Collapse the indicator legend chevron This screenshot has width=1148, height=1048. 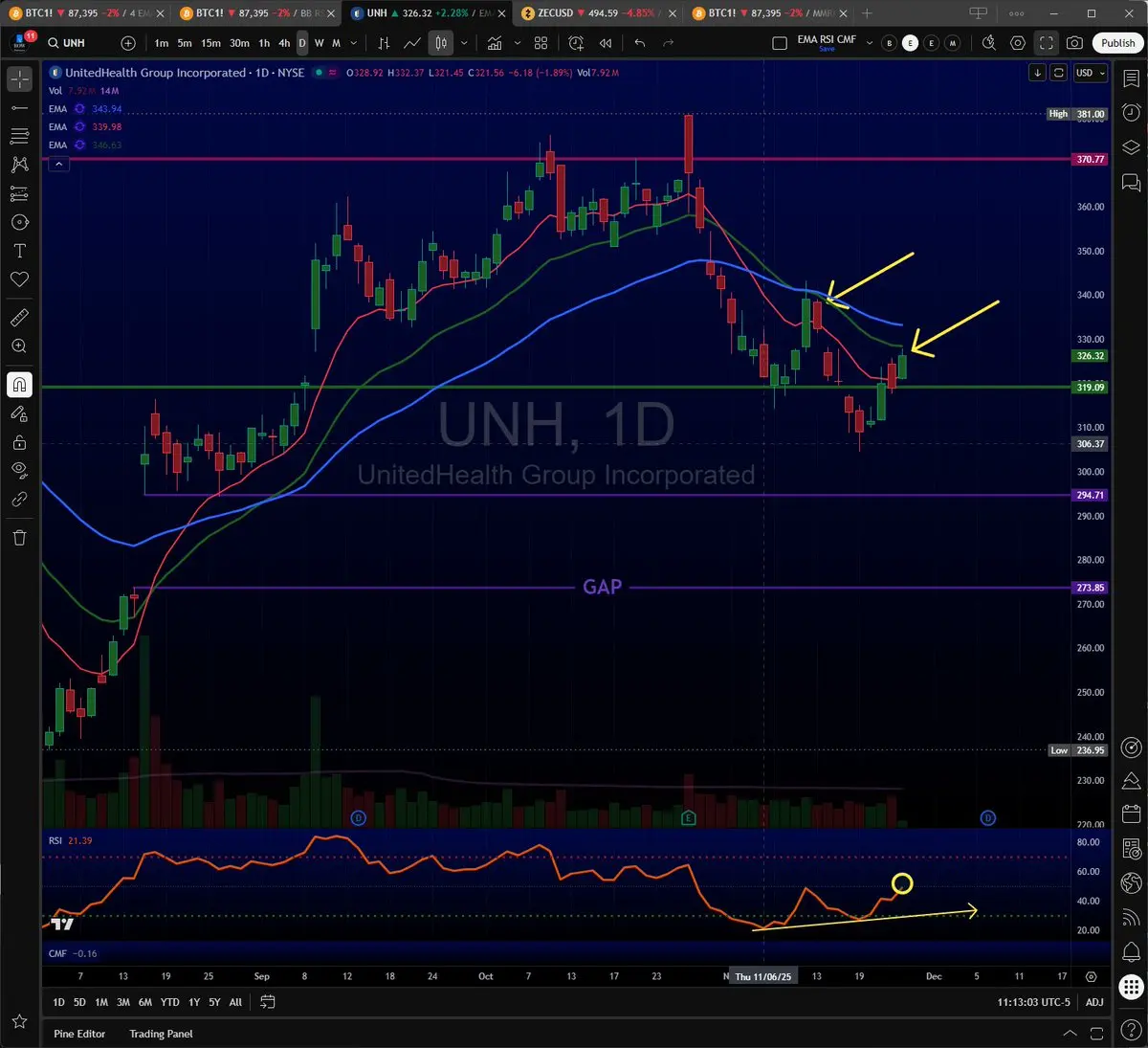point(58,164)
